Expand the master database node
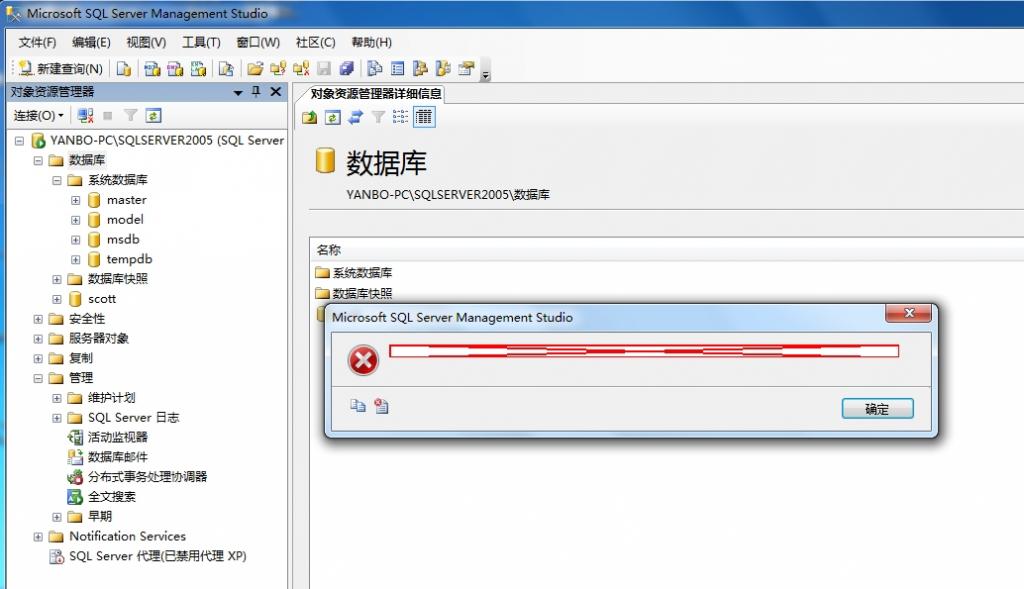 click(76, 200)
